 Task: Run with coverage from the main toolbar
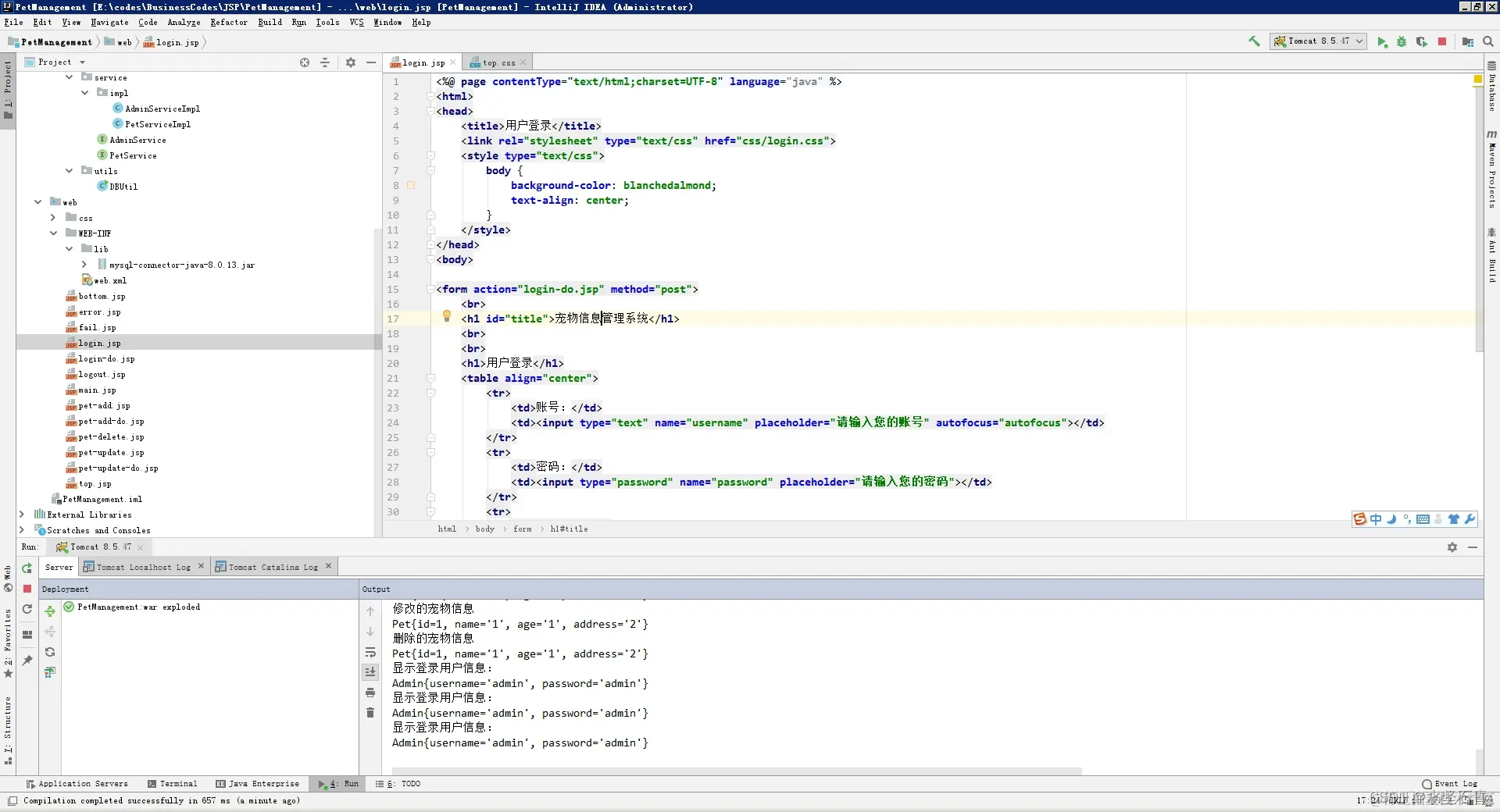click(x=1422, y=41)
